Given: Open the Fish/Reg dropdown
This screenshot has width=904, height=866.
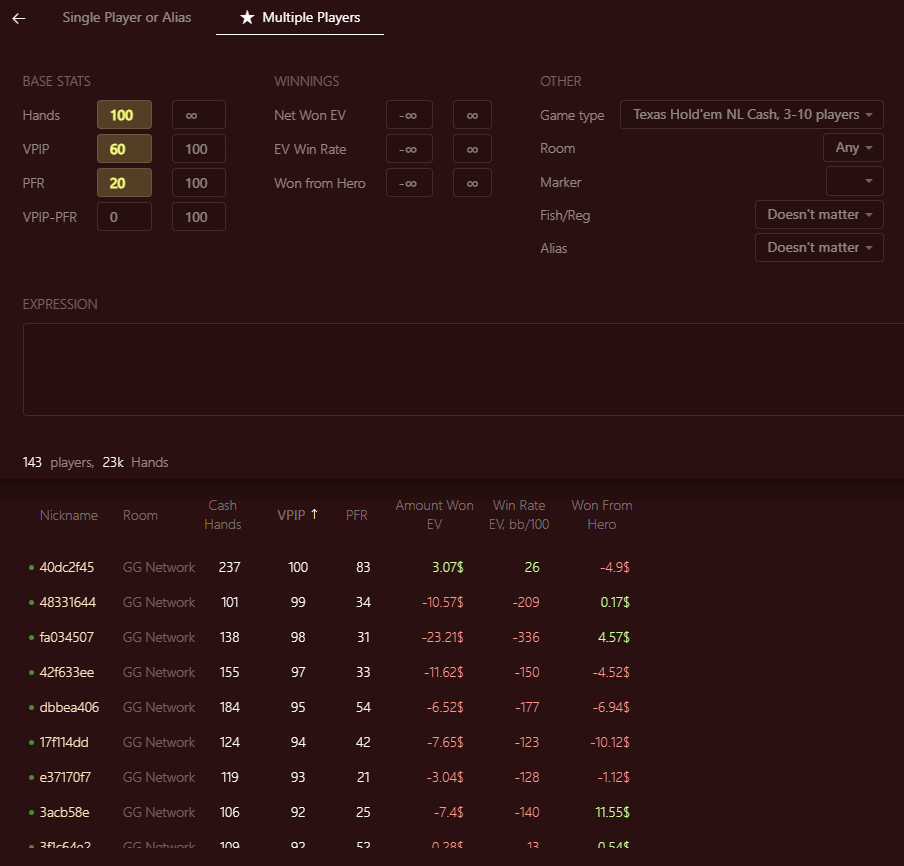Looking at the screenshot, I should pyautogui.click(x=819, y=214).
